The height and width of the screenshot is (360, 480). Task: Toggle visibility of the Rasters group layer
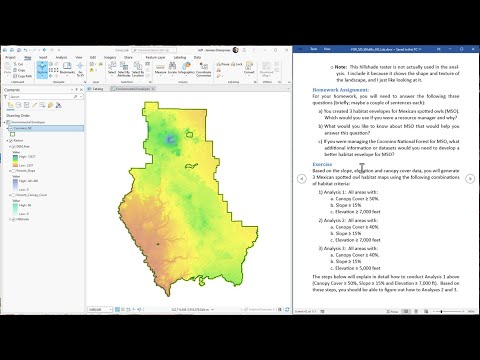[11, 141]
